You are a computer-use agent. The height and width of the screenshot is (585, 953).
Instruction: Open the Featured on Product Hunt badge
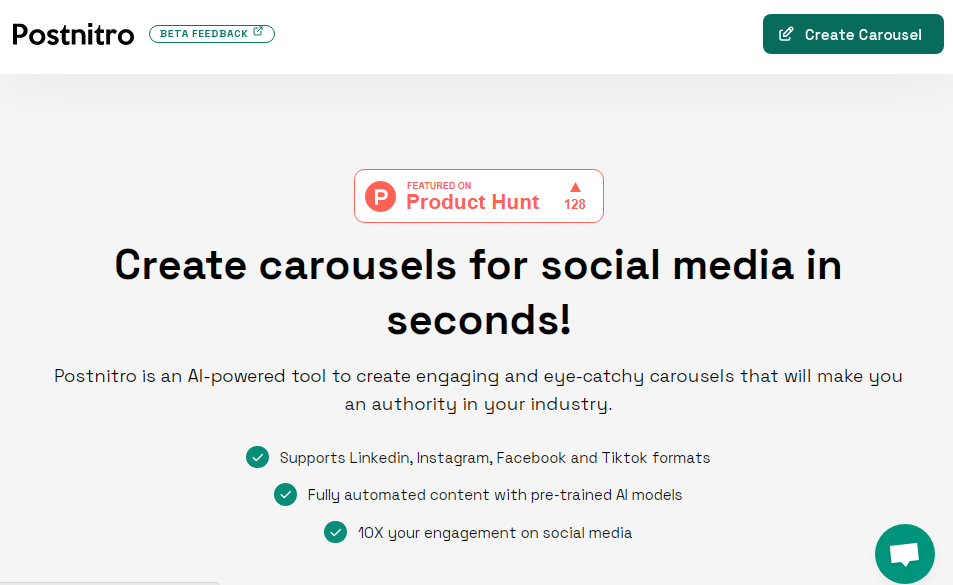coord(478,196)
